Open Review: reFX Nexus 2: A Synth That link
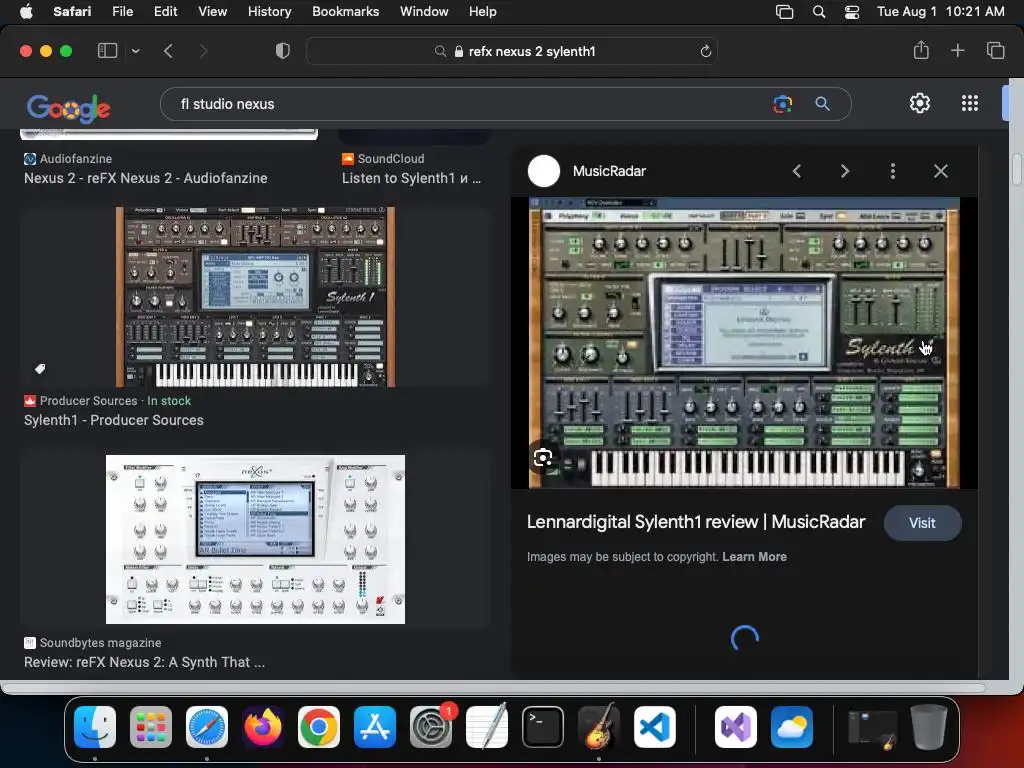Viewport: 1024px width, 768px height. click(x=144, y=662)
